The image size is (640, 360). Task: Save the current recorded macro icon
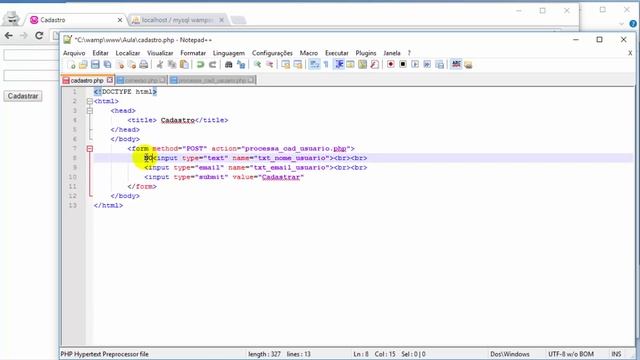coord(440,64)
